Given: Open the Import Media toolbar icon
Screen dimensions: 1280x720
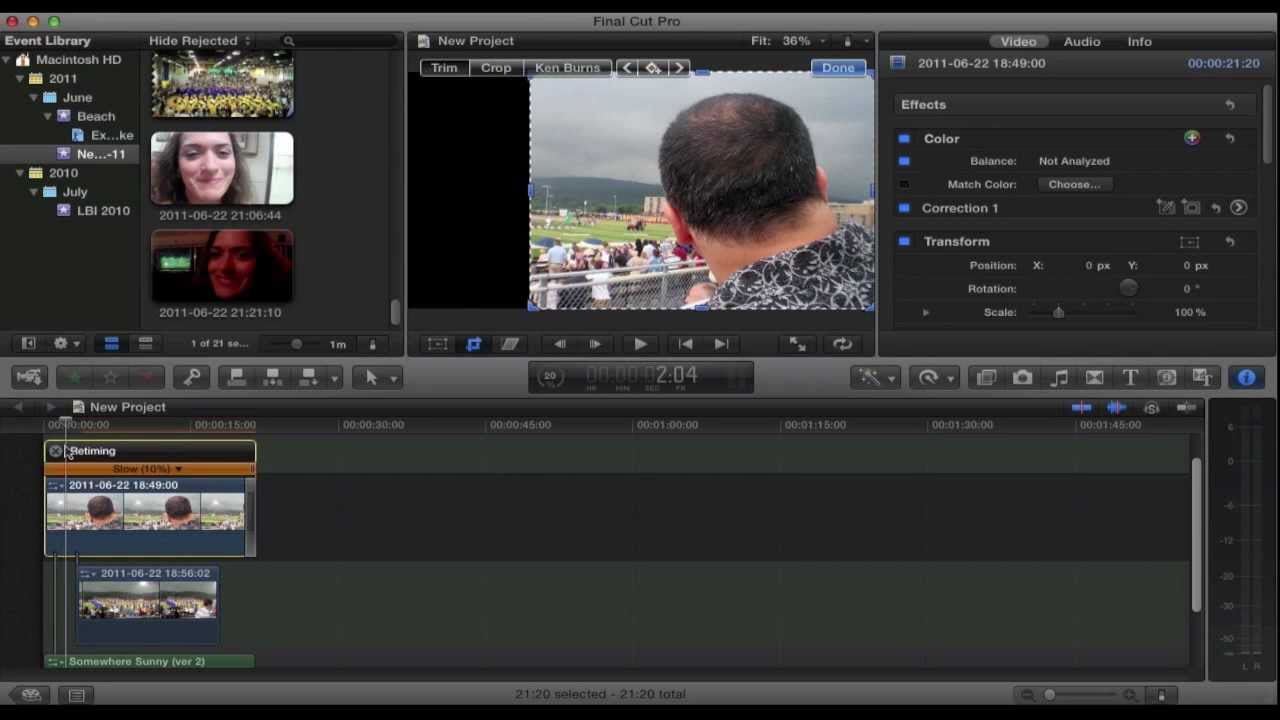Looking at the screenshot, I should (29, 377).
